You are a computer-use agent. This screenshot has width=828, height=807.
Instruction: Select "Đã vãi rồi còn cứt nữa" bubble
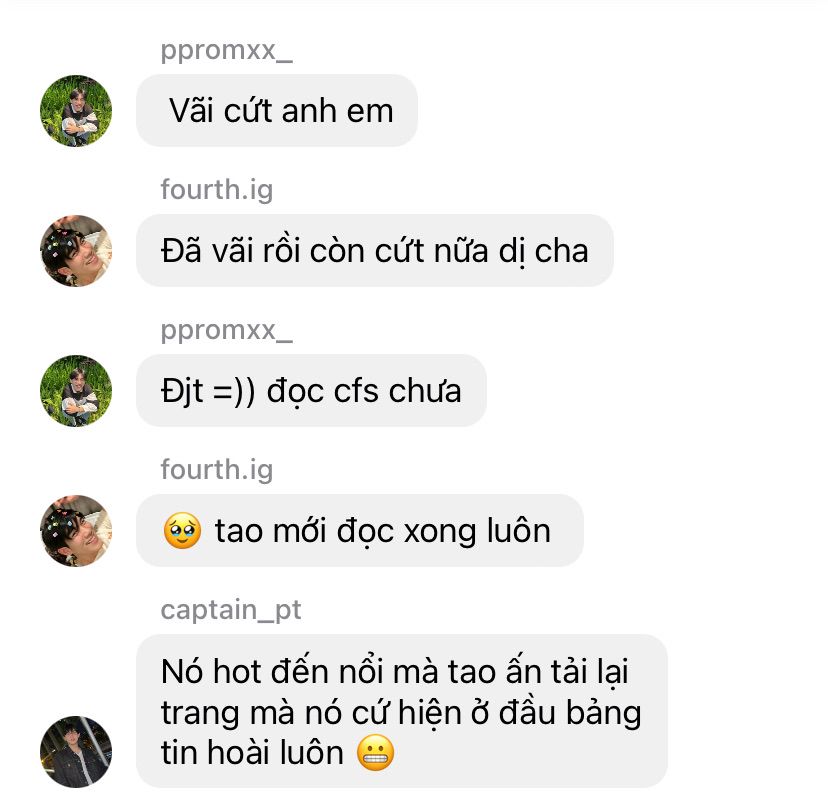[x=375, y=251]
